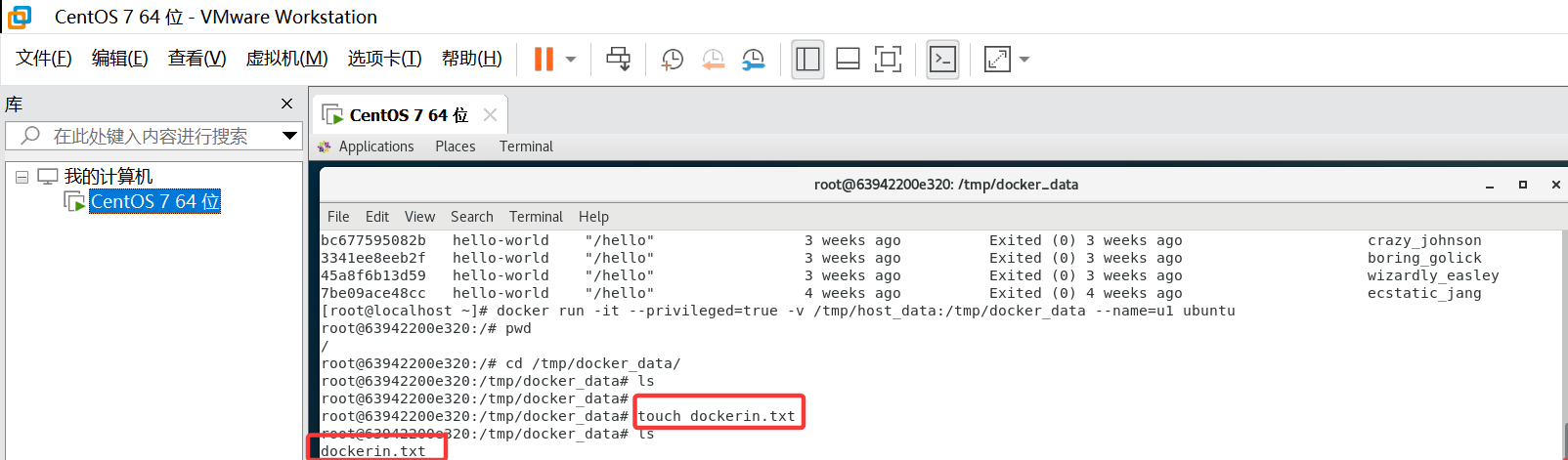The width and height of the screenshot is (1568, 460).
Task: Open the 选项卡(T) menu
Action: tap(384, 59)
